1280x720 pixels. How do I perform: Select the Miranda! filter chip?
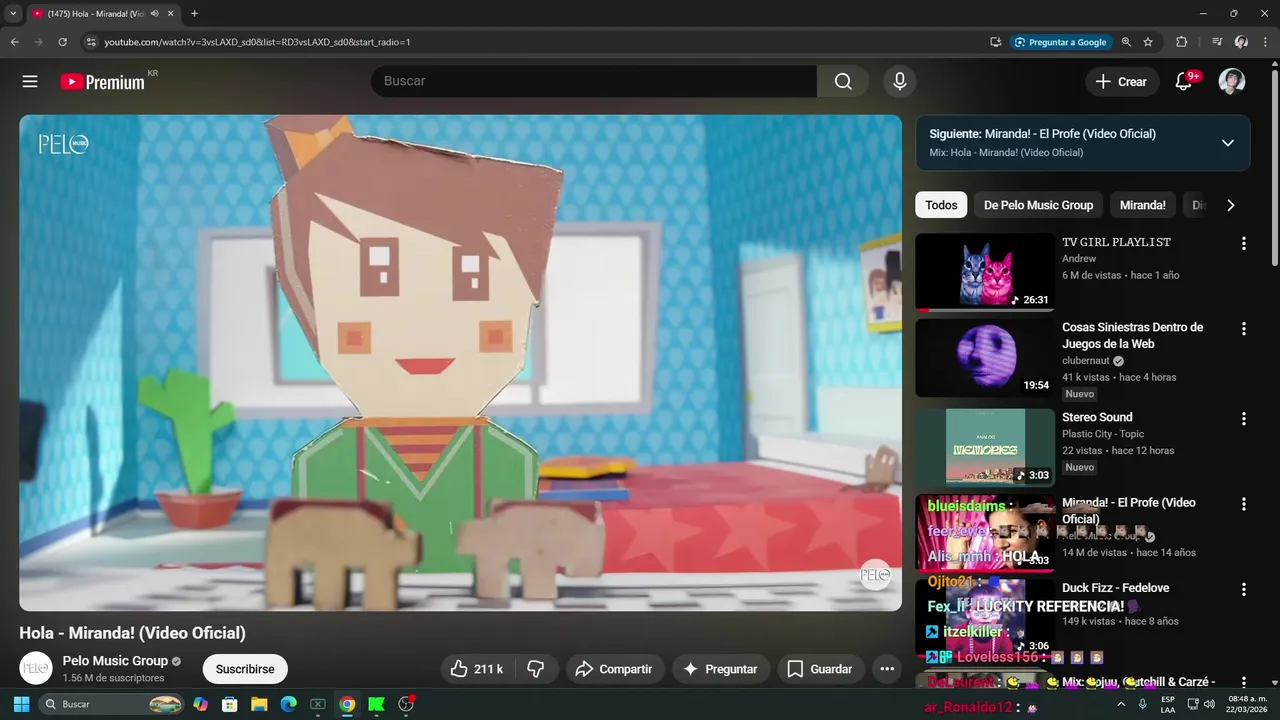(x=1142, y=205)
